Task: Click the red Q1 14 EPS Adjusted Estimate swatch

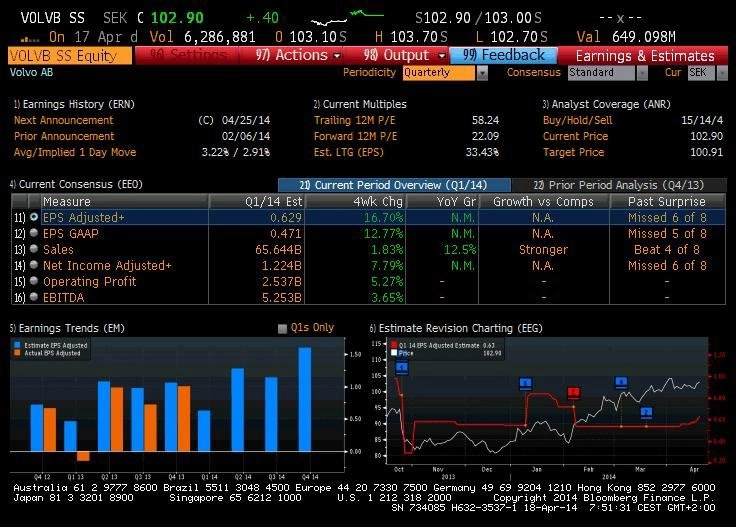Action: [x=394, y=345]
